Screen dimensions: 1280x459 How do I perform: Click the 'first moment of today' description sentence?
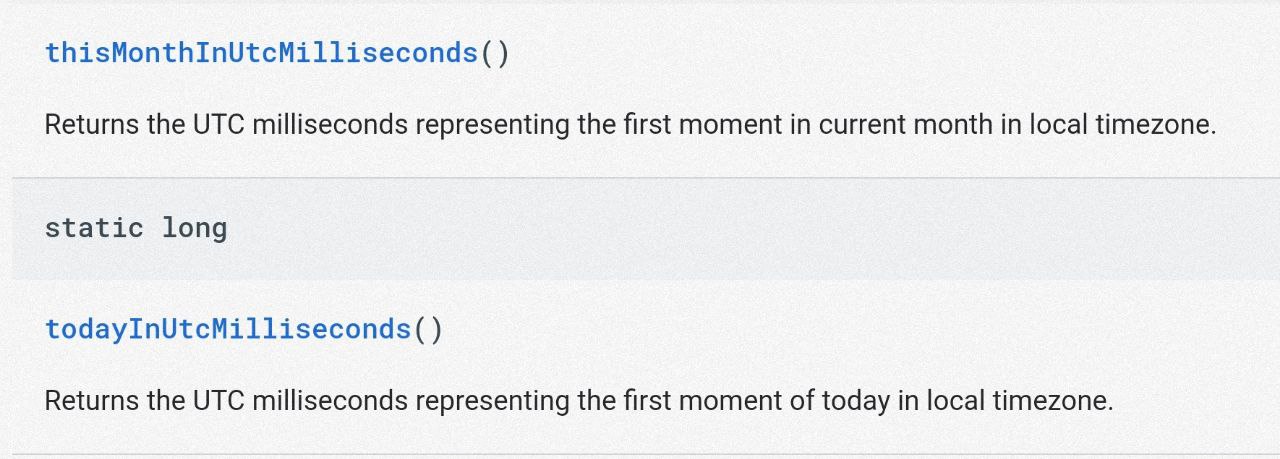click(x=578, y=401)
